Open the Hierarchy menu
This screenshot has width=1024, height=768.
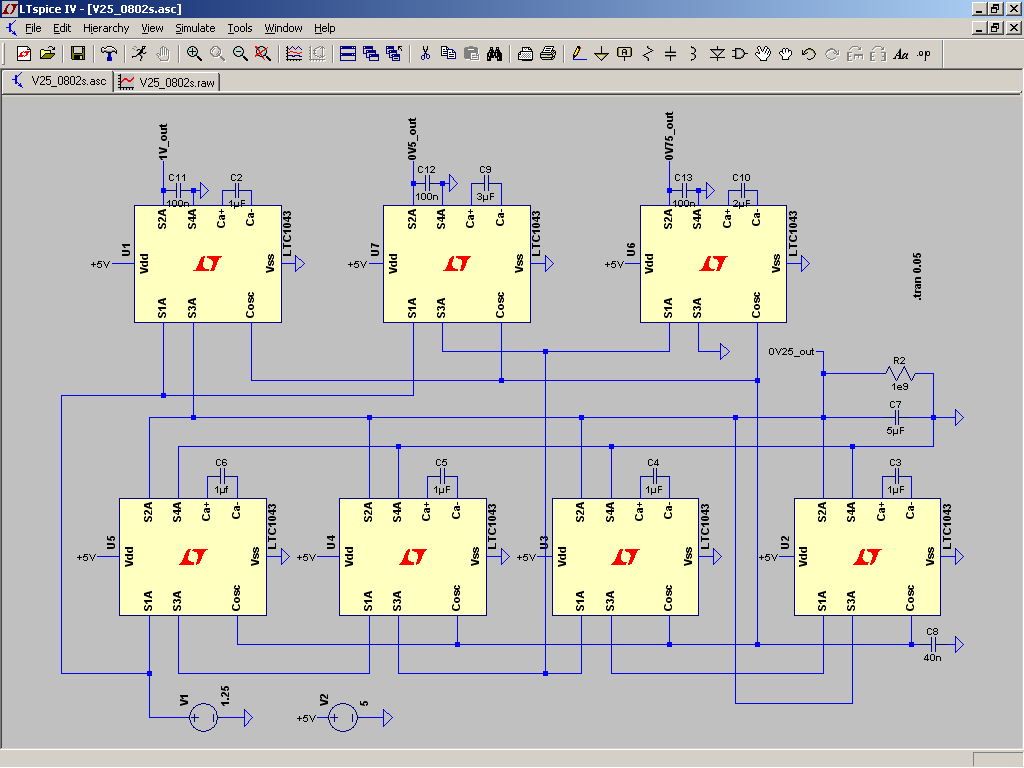click(106, 28)
